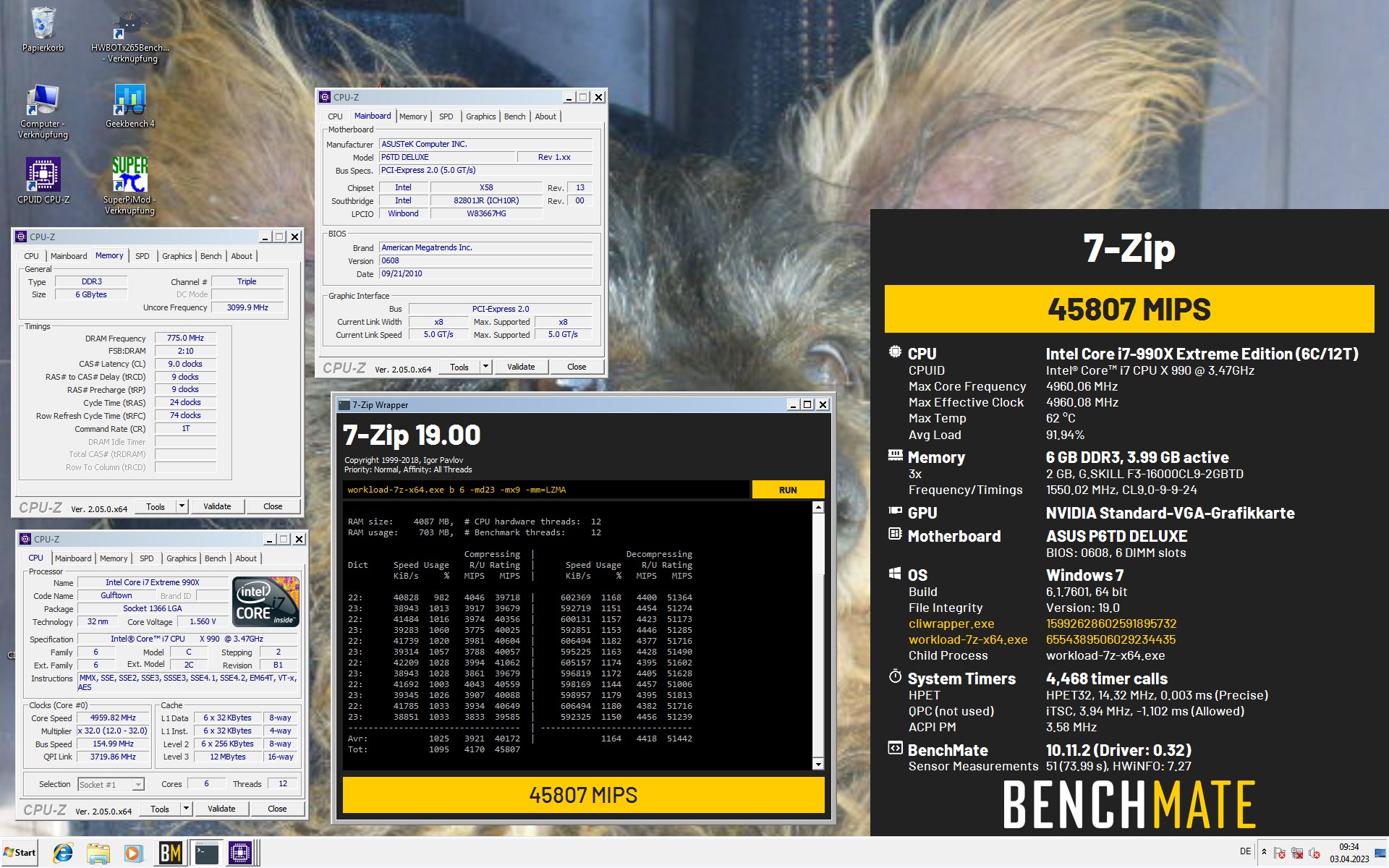Click the Multiplier x 32.0 field
Viewport: 1389px width, 868px height.
[x=113, y=731]
